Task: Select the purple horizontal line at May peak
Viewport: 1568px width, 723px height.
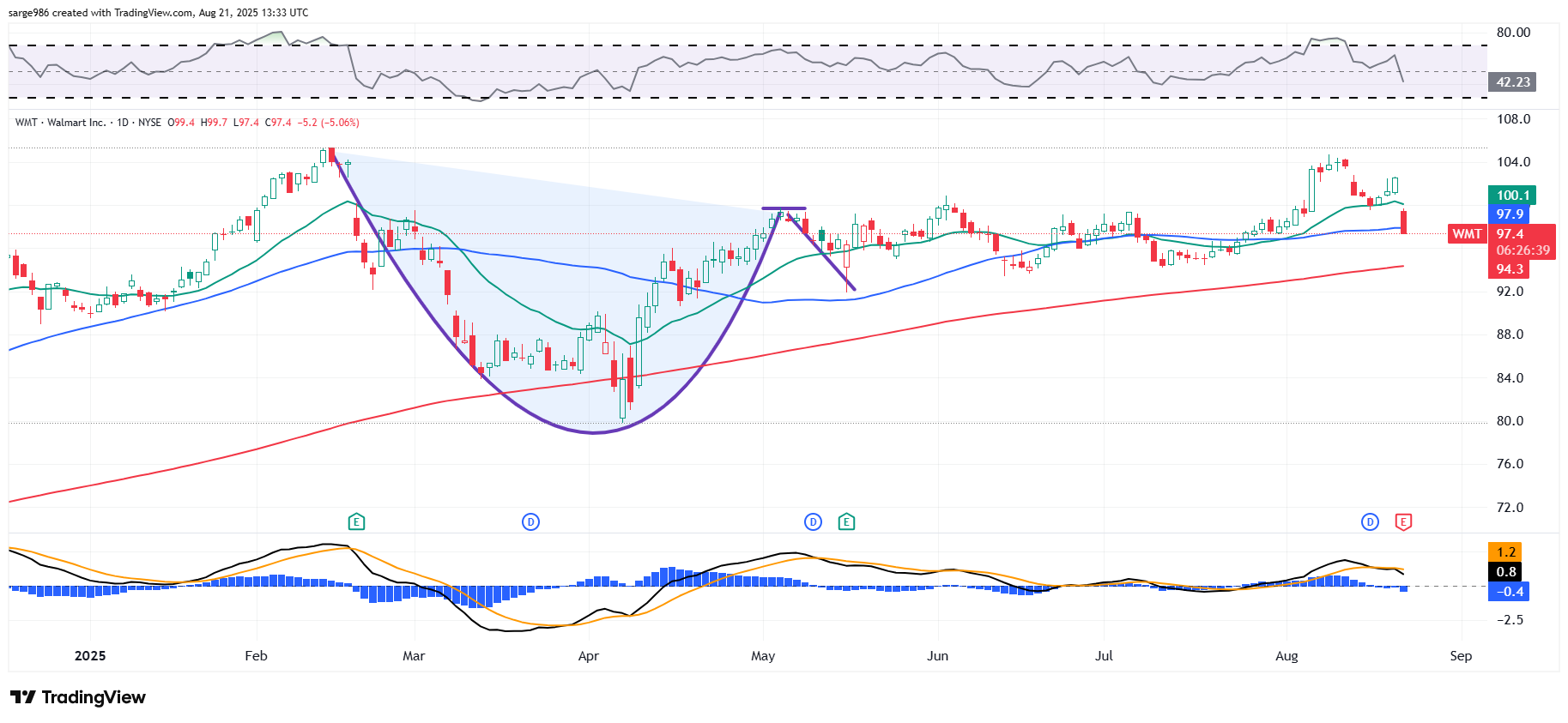Action: point(784,208)
